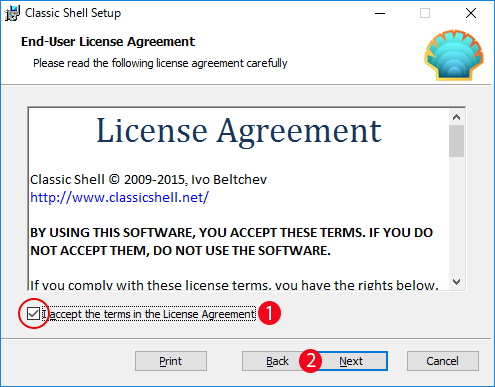Click the Print button
The height and width of the screenshot is (387, 495).
pos(171,361)
